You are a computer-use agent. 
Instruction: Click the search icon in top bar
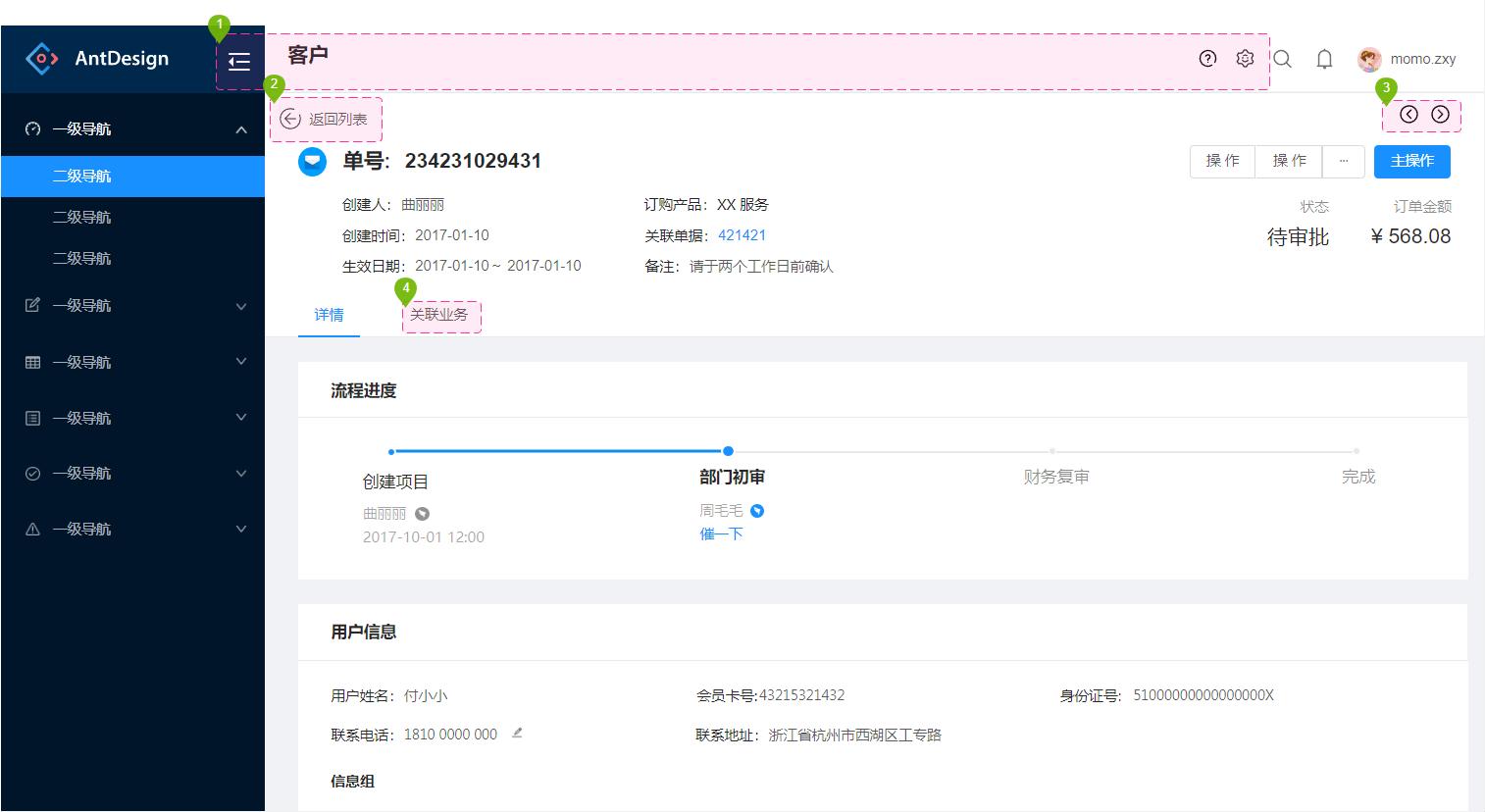pos(1282,59)
